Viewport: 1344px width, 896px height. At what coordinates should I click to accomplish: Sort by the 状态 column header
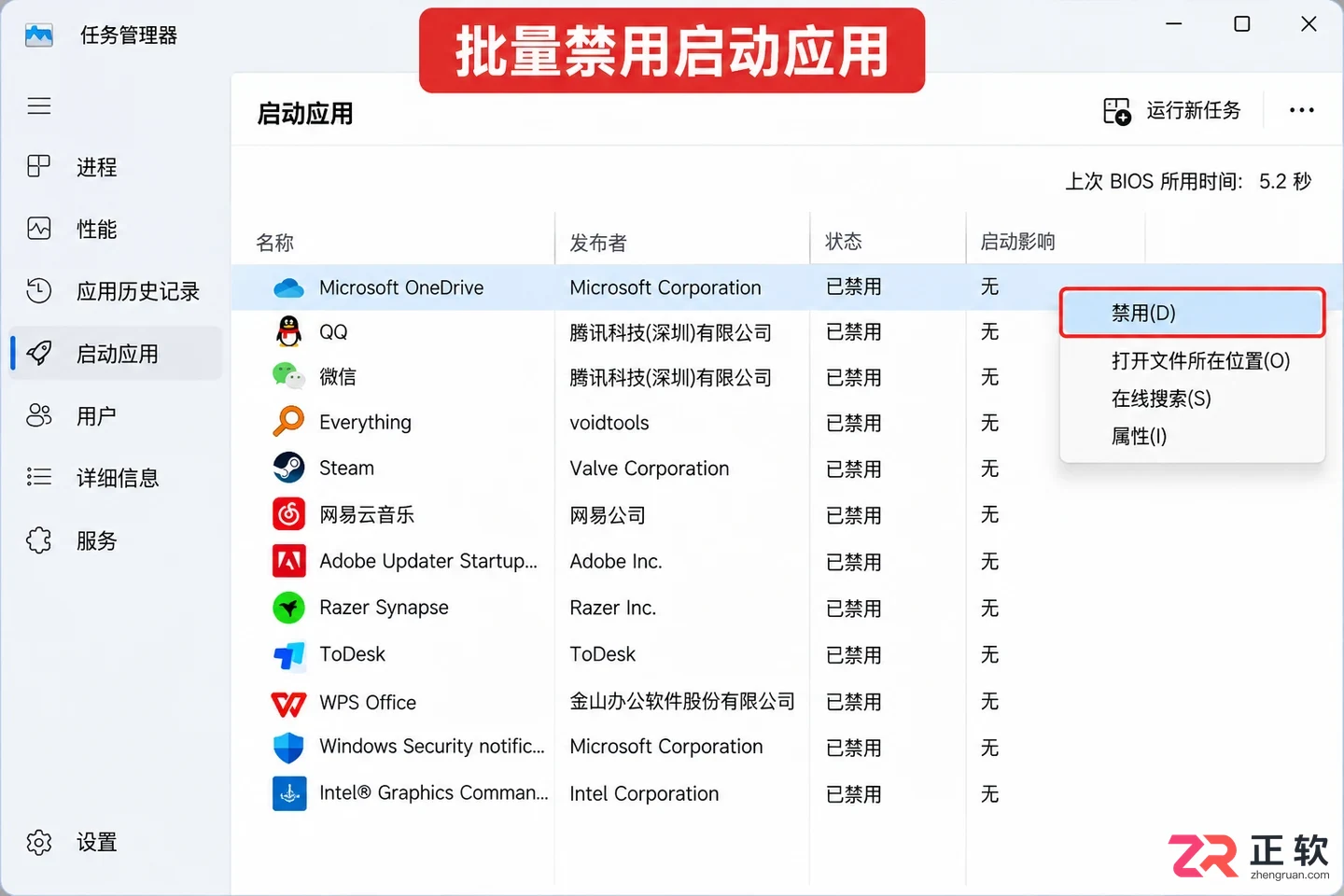coord(844,242)
